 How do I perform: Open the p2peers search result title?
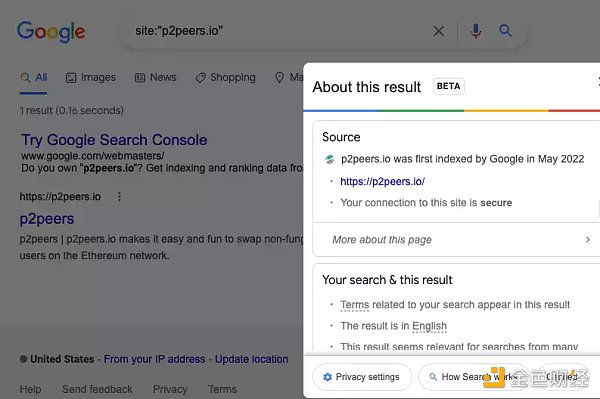click(x=47, y=219)
